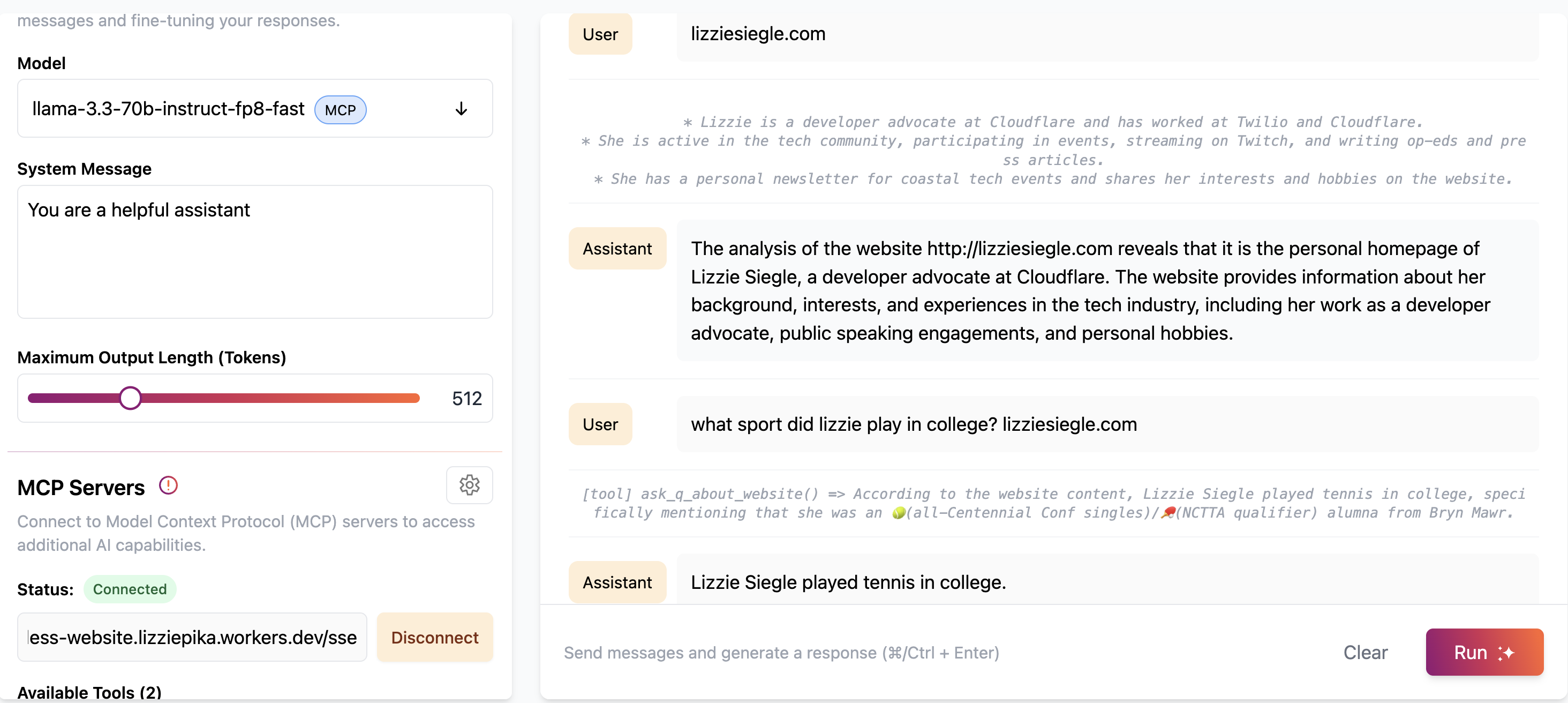Image resolution: width=1568 pixels, height=703 pixels.
Task: Click the MCP badge next to model name
Action: tap(340, 110)
